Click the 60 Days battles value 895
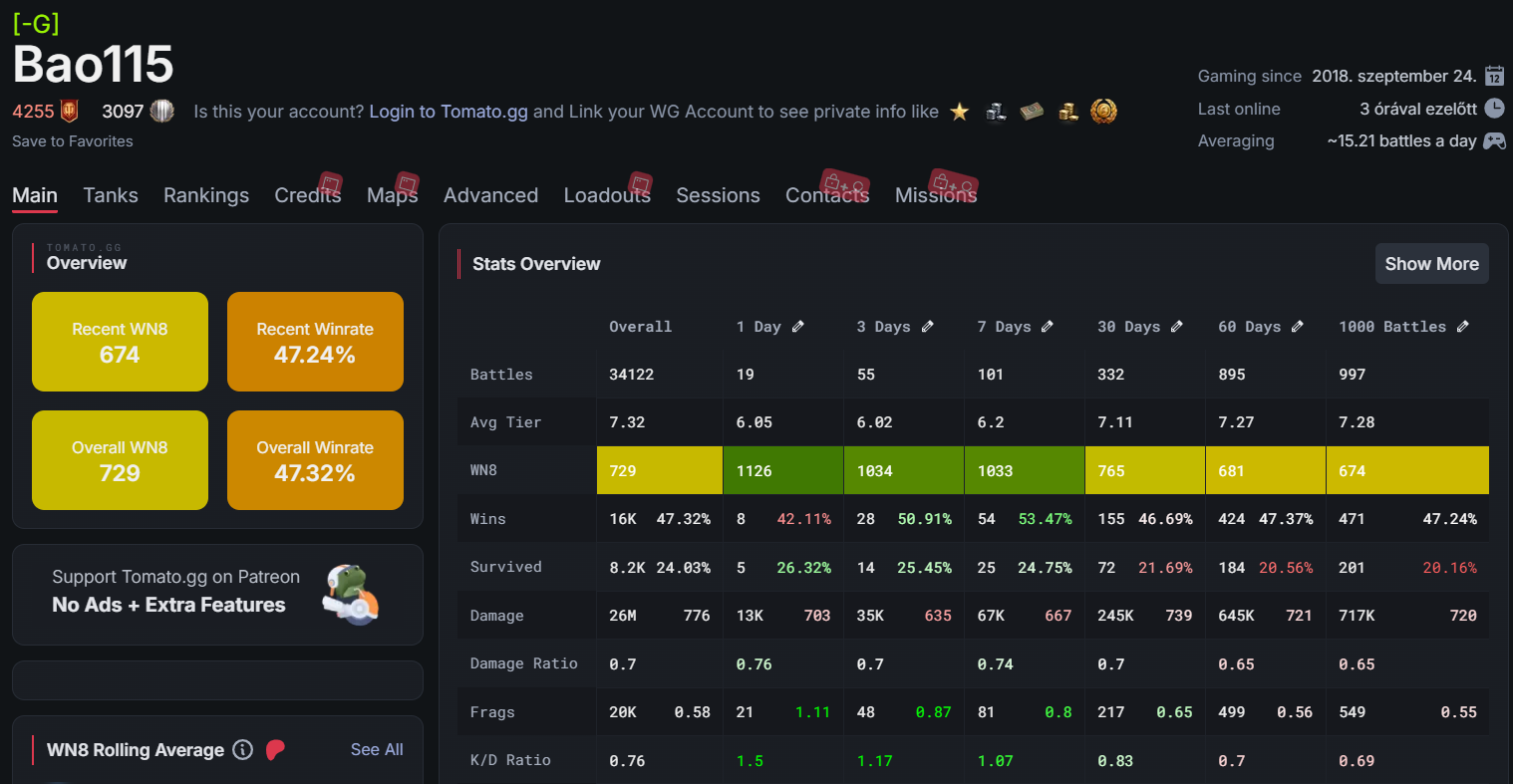The image size is (1513, 784). pos(1232,375)
